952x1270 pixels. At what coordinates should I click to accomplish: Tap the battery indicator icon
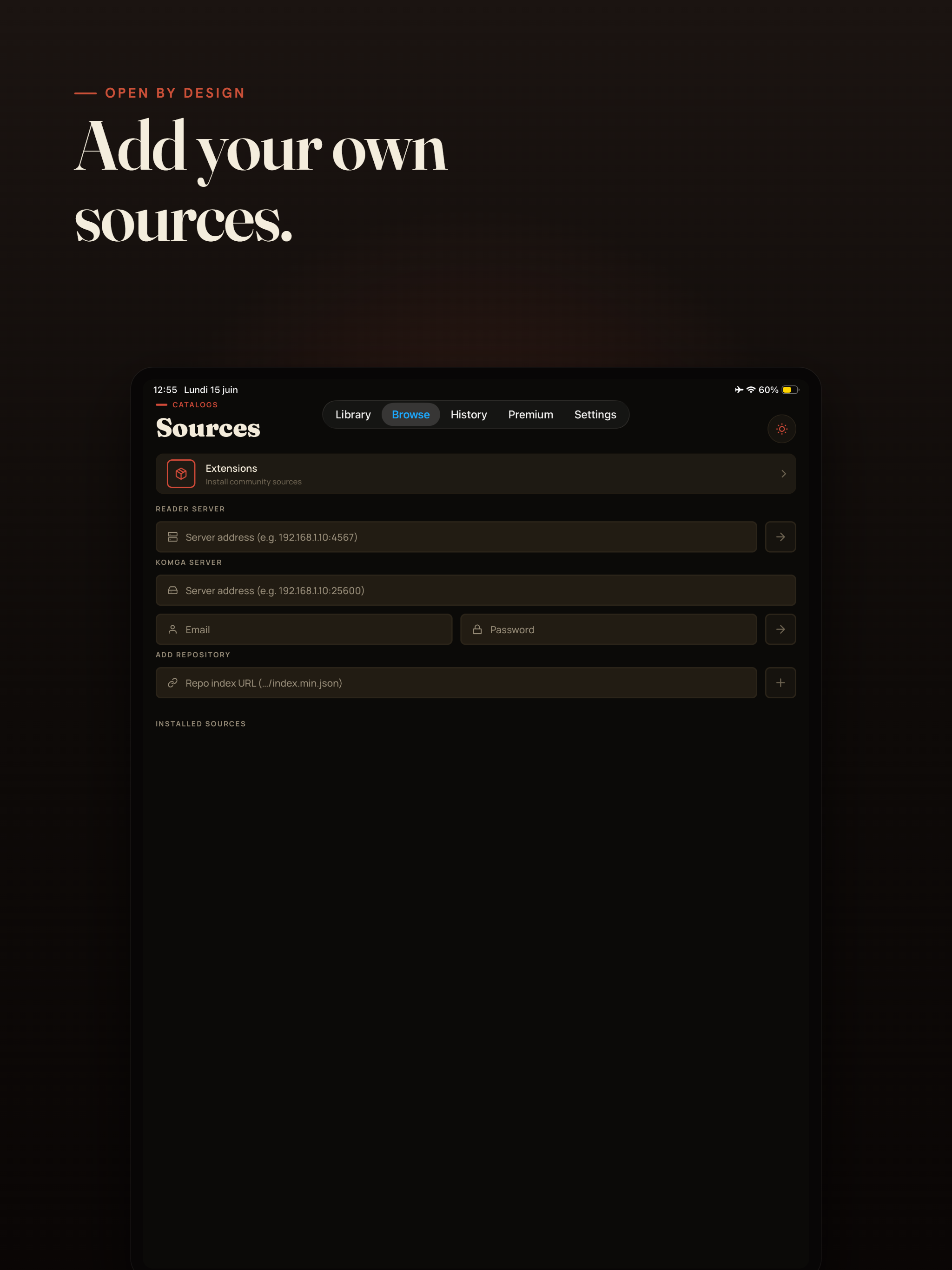tap(790, 390)
